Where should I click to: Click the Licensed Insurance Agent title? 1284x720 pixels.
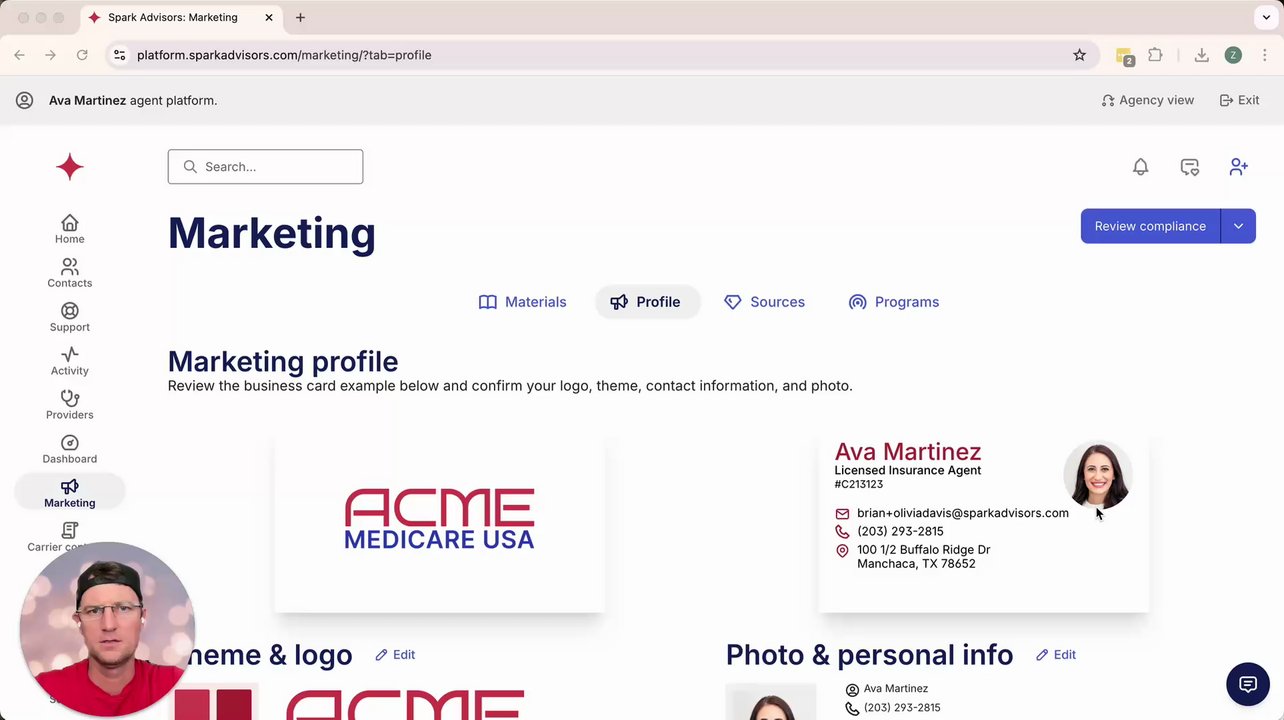(907, 470)
